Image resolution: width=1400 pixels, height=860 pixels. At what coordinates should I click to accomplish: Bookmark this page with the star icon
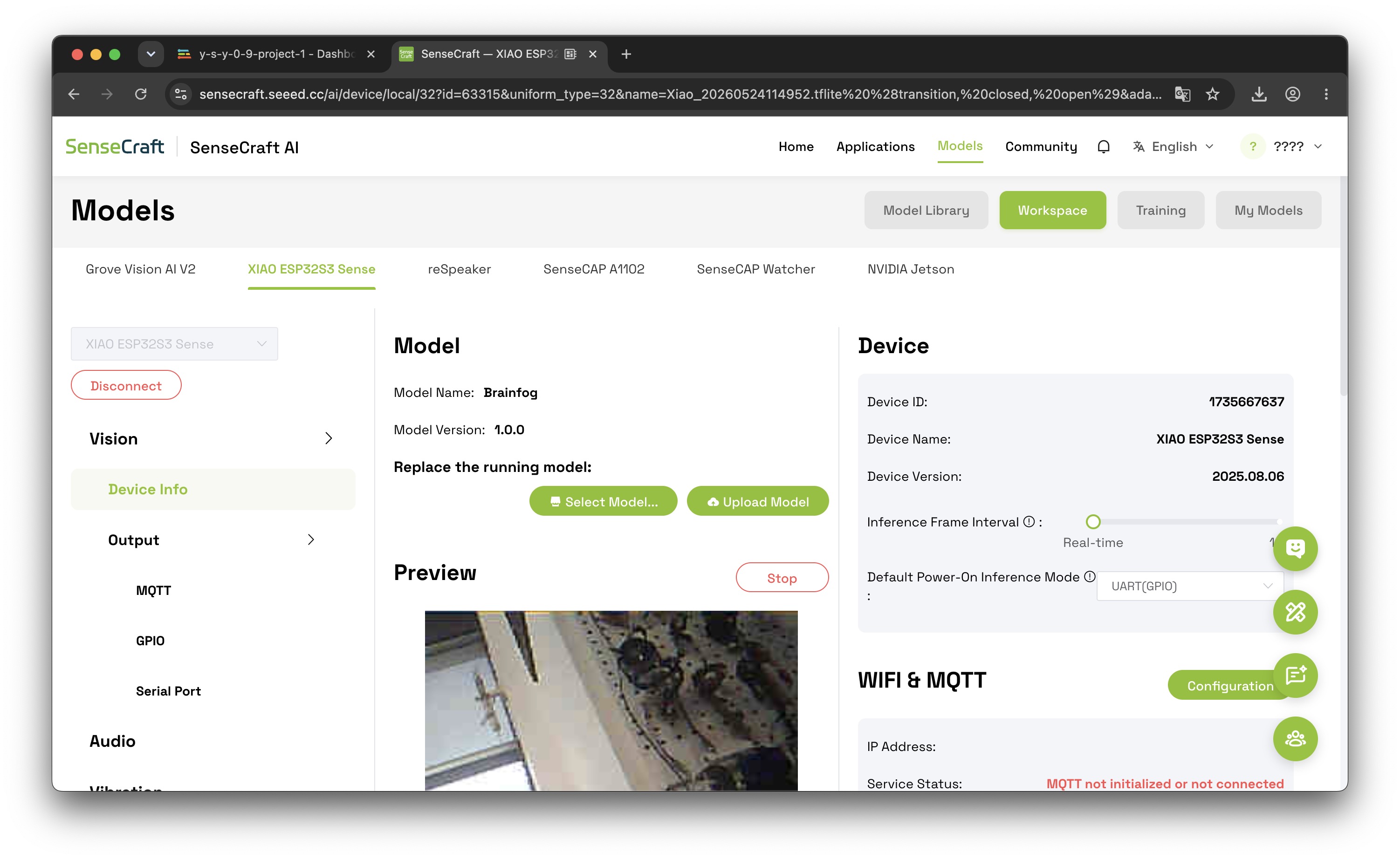(1212, 94)
